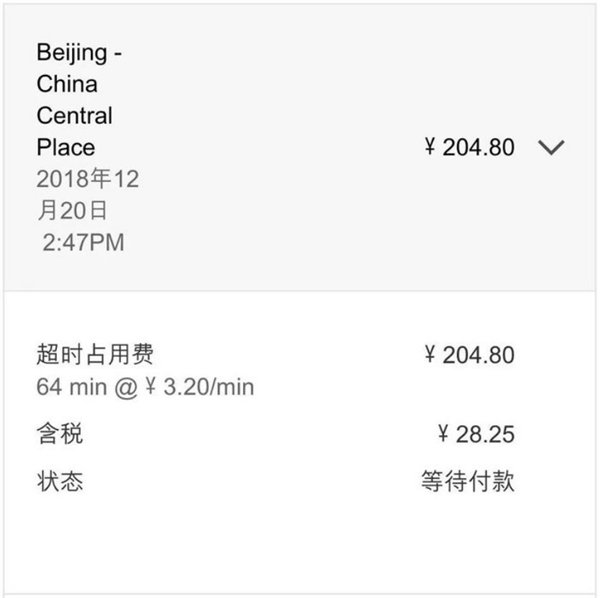Viewport: 600px width, 598px height.
Task: Select the 2:47PM timestamp
Action: (x=83, y=242)
